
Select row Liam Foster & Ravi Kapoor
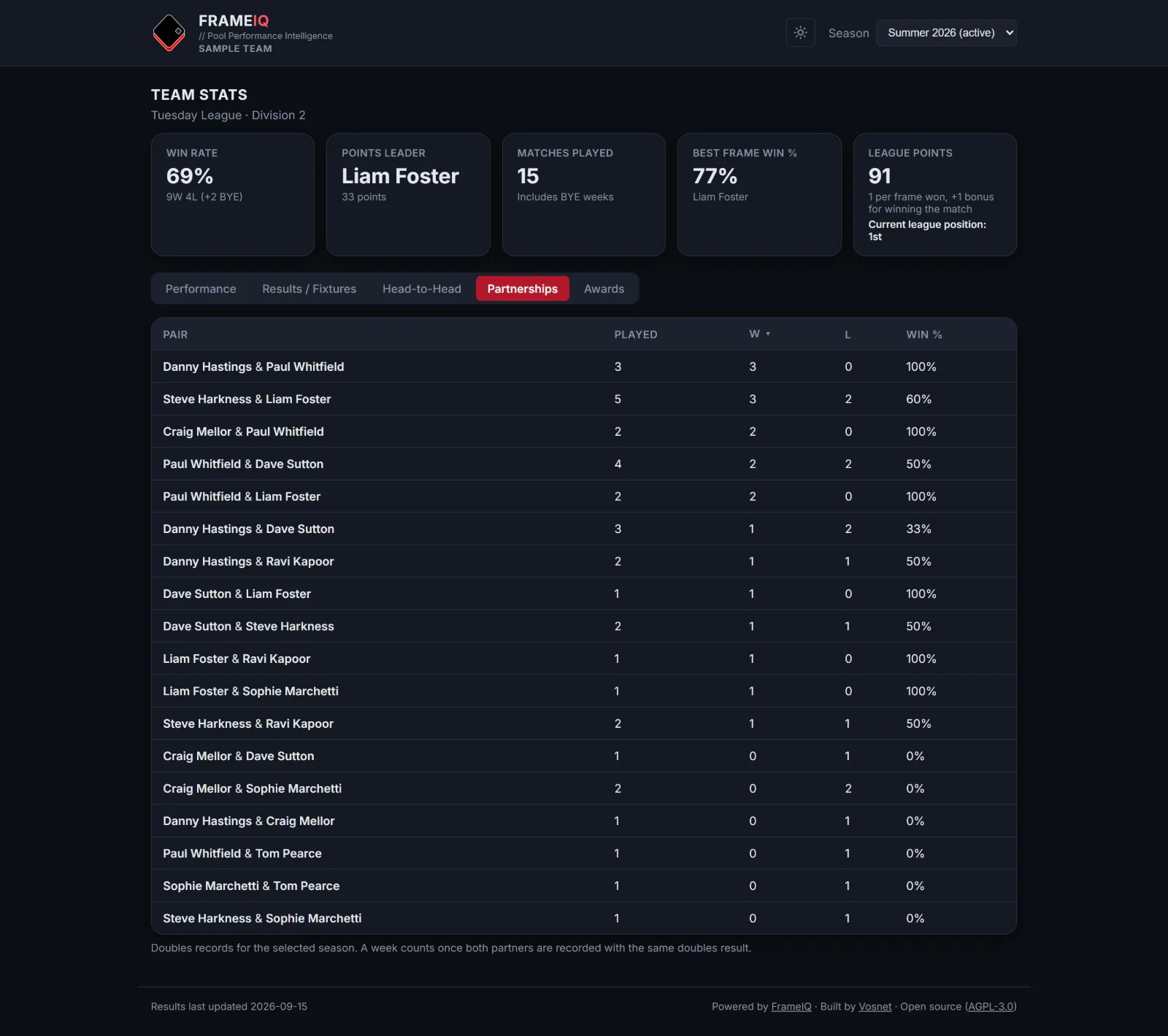coord(583,659)
